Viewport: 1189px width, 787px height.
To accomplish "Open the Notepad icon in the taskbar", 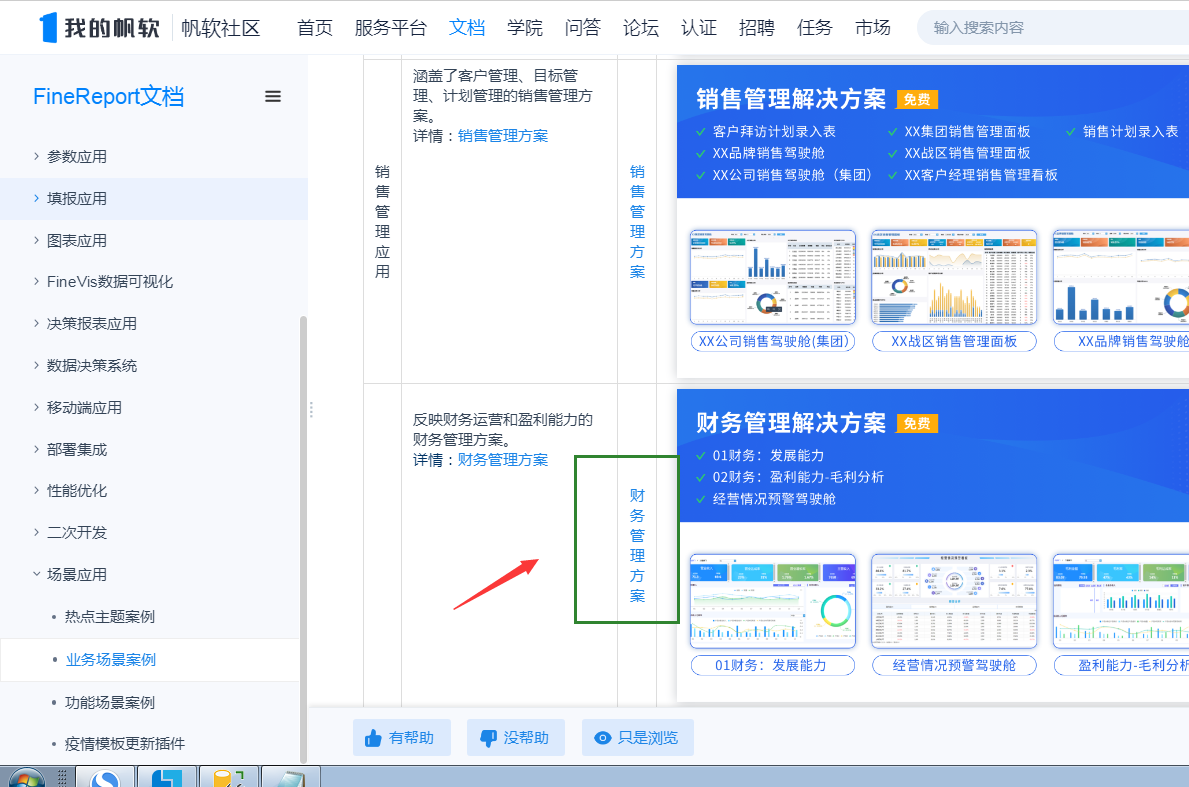I will (x=290, y=778).
